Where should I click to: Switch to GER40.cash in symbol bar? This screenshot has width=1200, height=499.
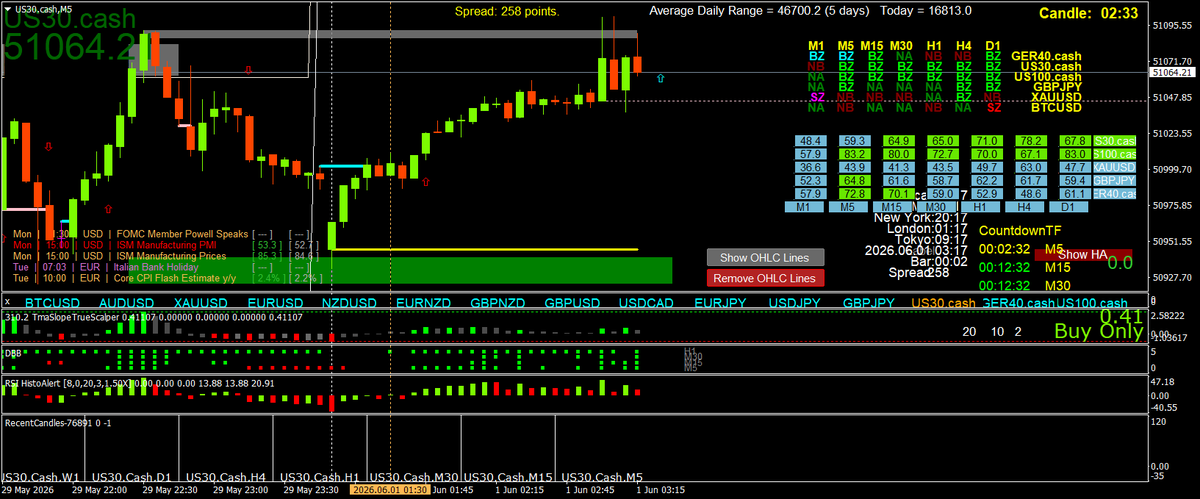pyautogui.click(x=1018, y=302)
